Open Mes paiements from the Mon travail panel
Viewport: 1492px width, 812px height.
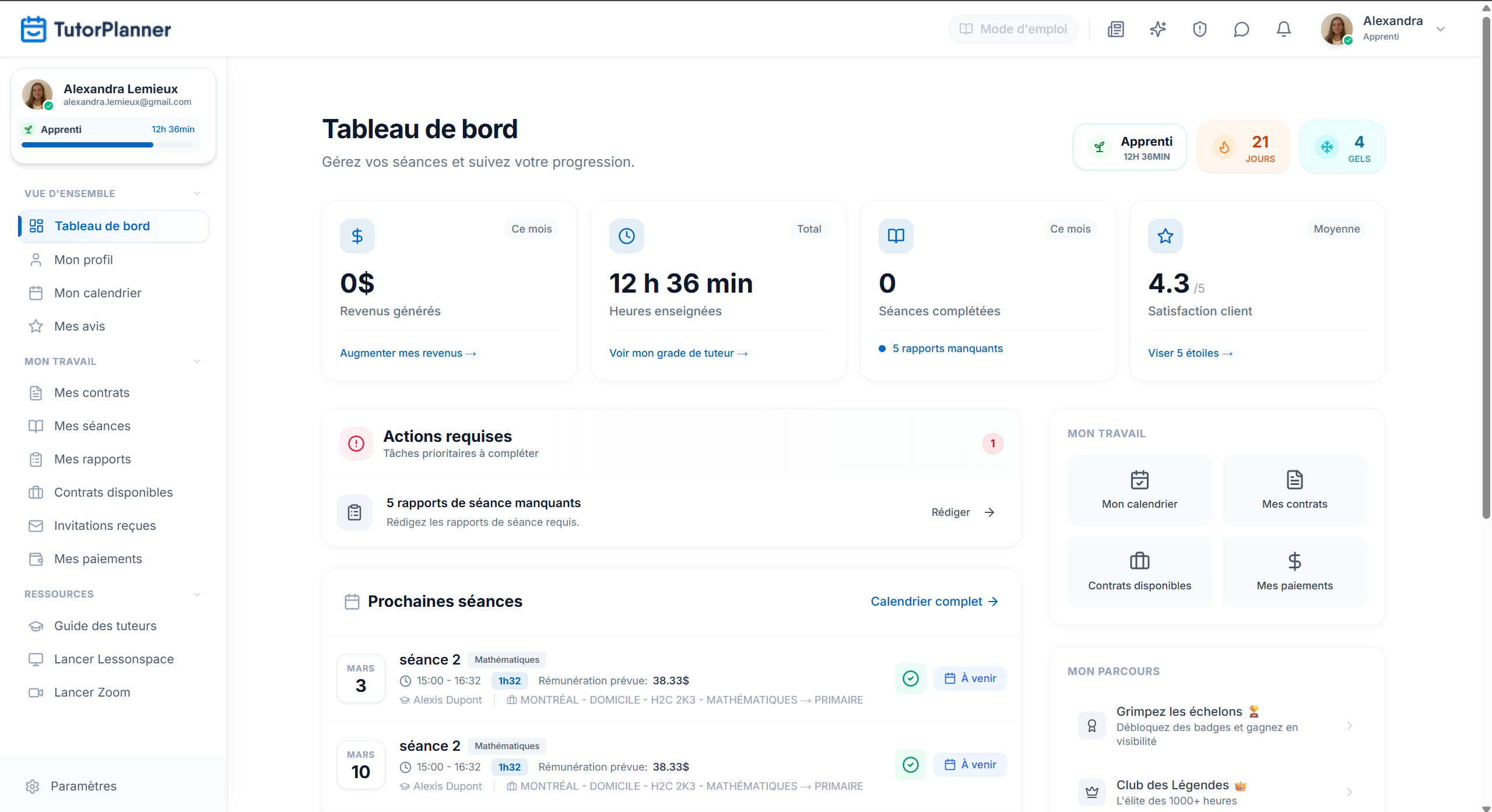click(1294, 571)
